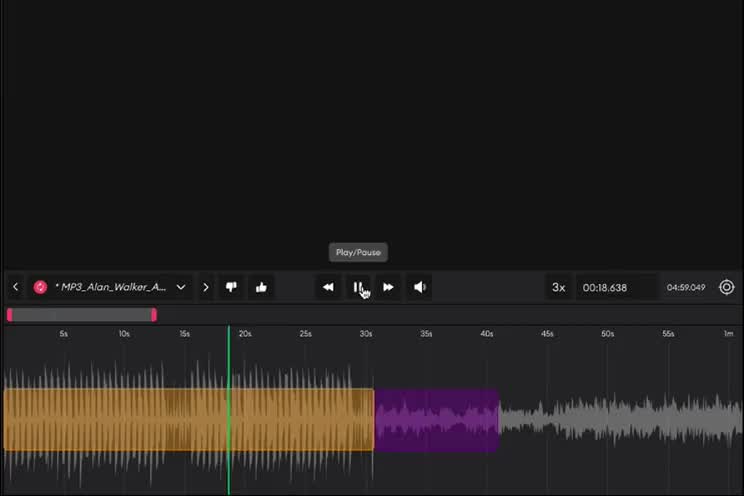Click the fast forward button
Screen dimensions: 744x496
click(388, 287)
